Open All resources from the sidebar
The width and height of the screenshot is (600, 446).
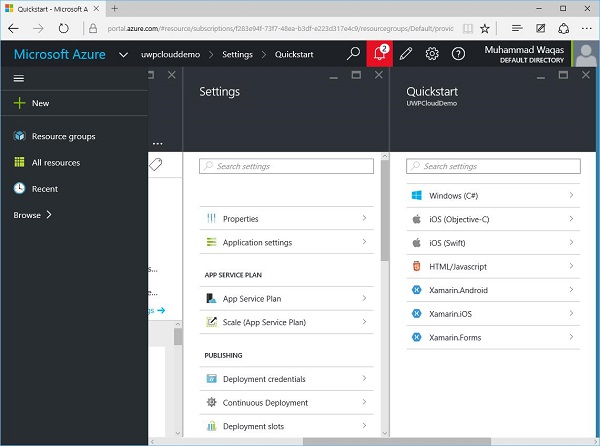pos(56,163)
